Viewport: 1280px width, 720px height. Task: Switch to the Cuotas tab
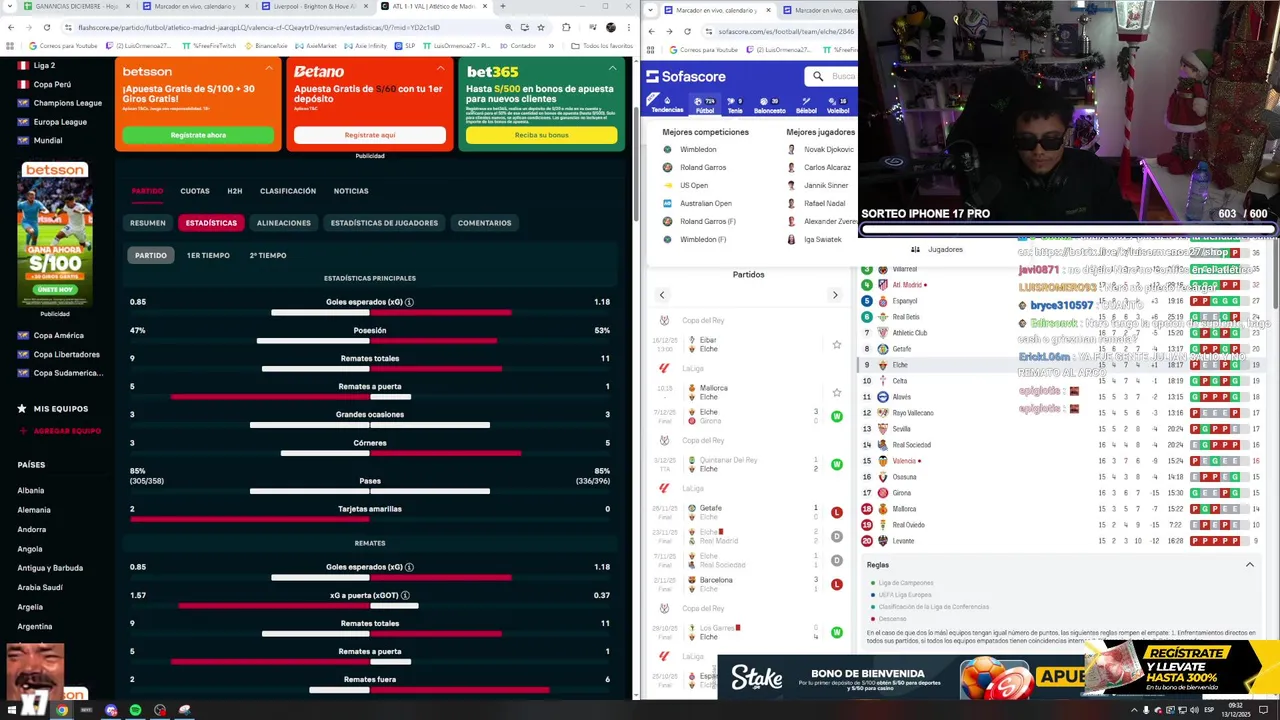[195, 191]
